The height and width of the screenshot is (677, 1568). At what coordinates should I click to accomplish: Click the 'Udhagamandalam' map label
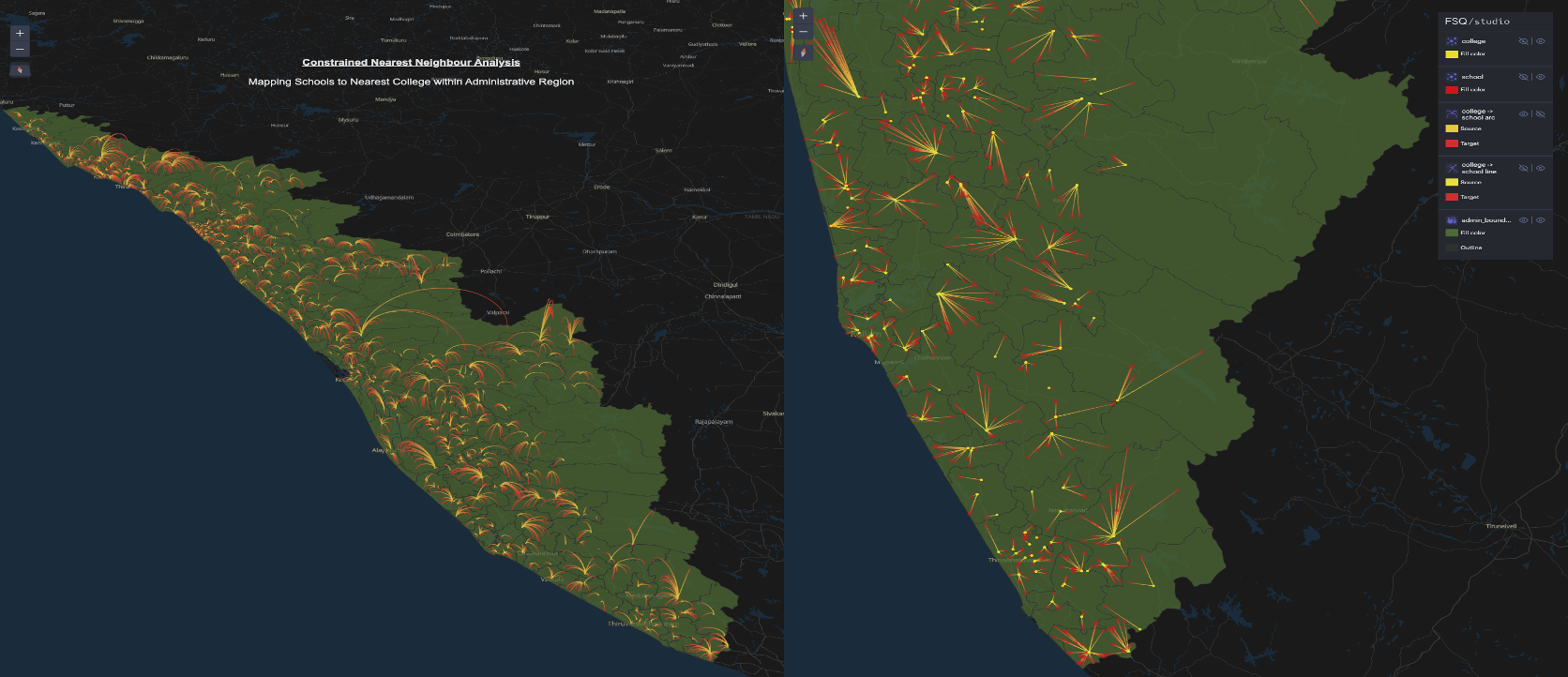tap(389, 198)
